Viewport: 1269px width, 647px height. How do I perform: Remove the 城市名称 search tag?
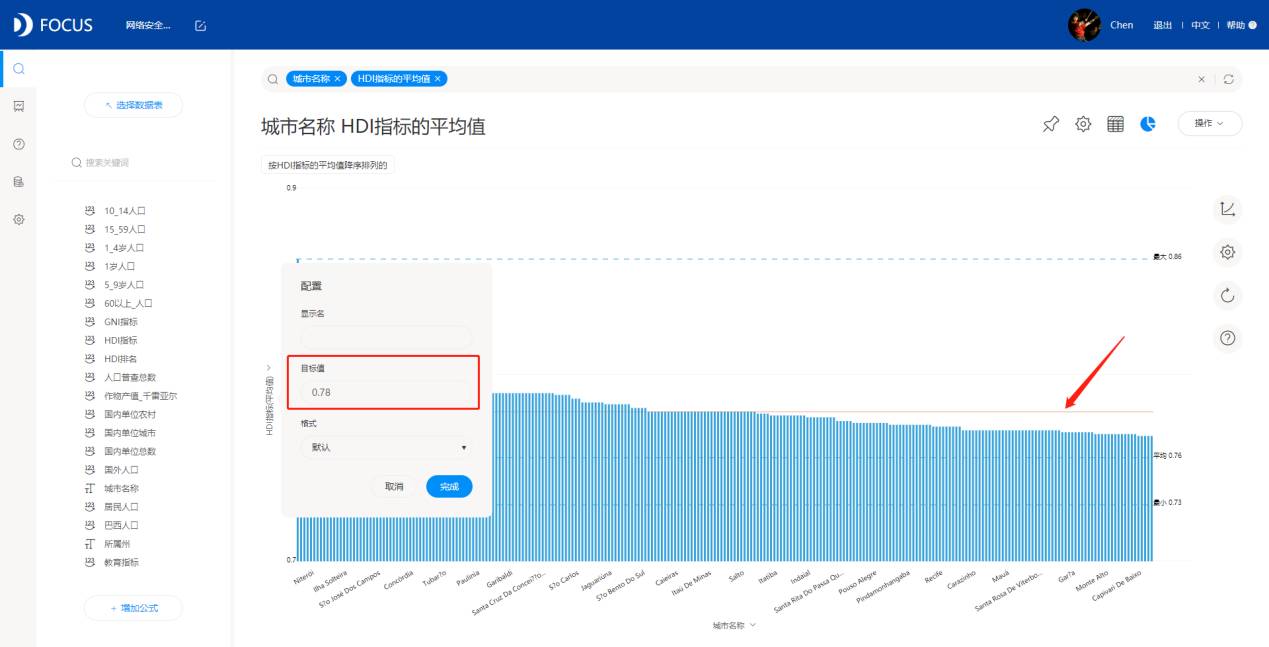(x=338, y=79)
